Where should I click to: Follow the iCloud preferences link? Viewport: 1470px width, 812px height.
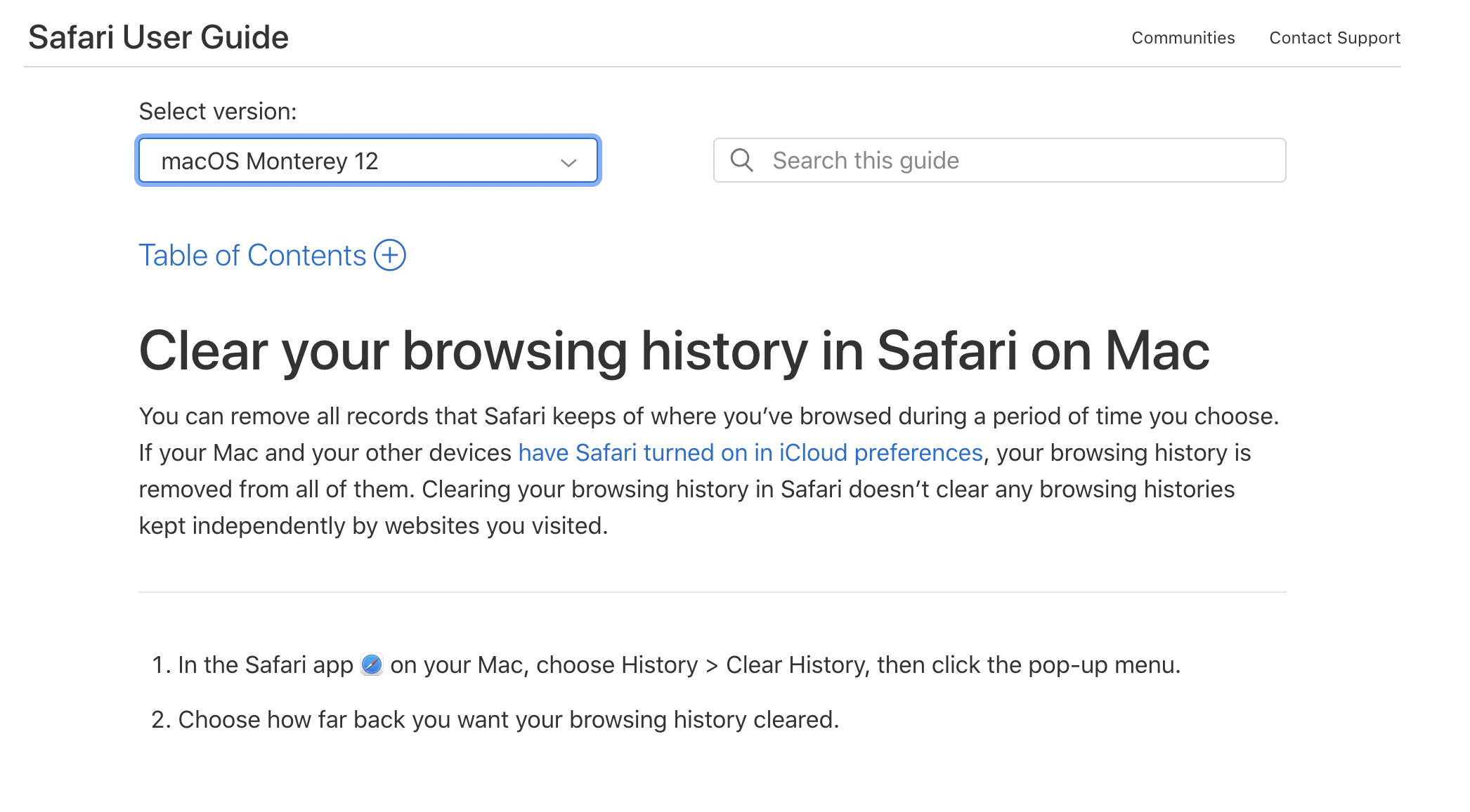(750, 453)
